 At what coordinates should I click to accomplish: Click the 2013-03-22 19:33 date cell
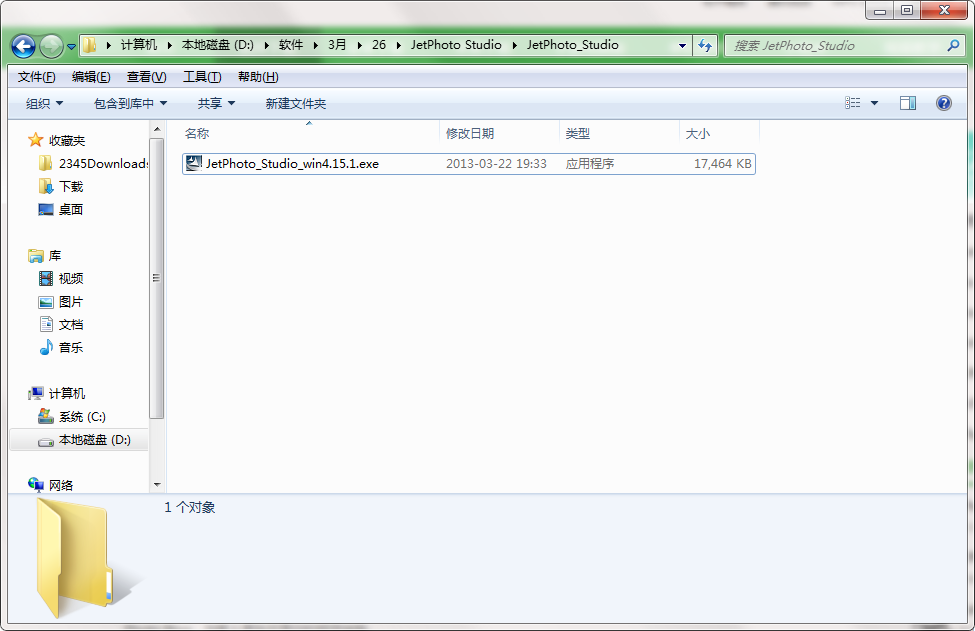496,164
